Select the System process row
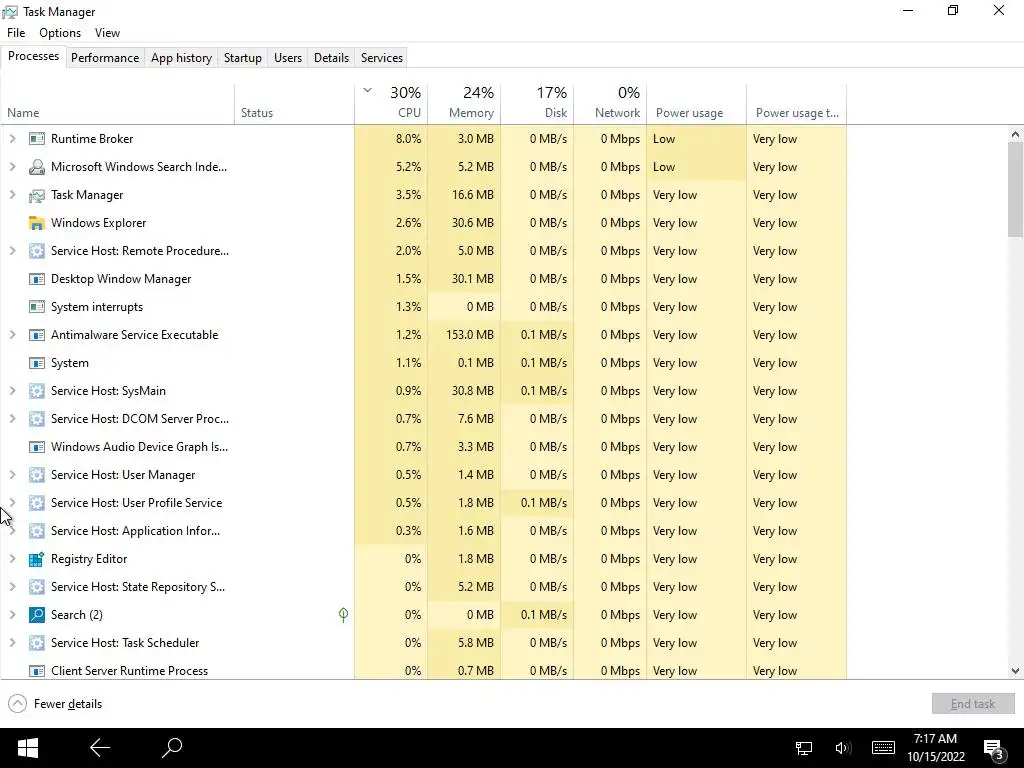Viewport: 1024px width, 768px height. tap(424, 363)
